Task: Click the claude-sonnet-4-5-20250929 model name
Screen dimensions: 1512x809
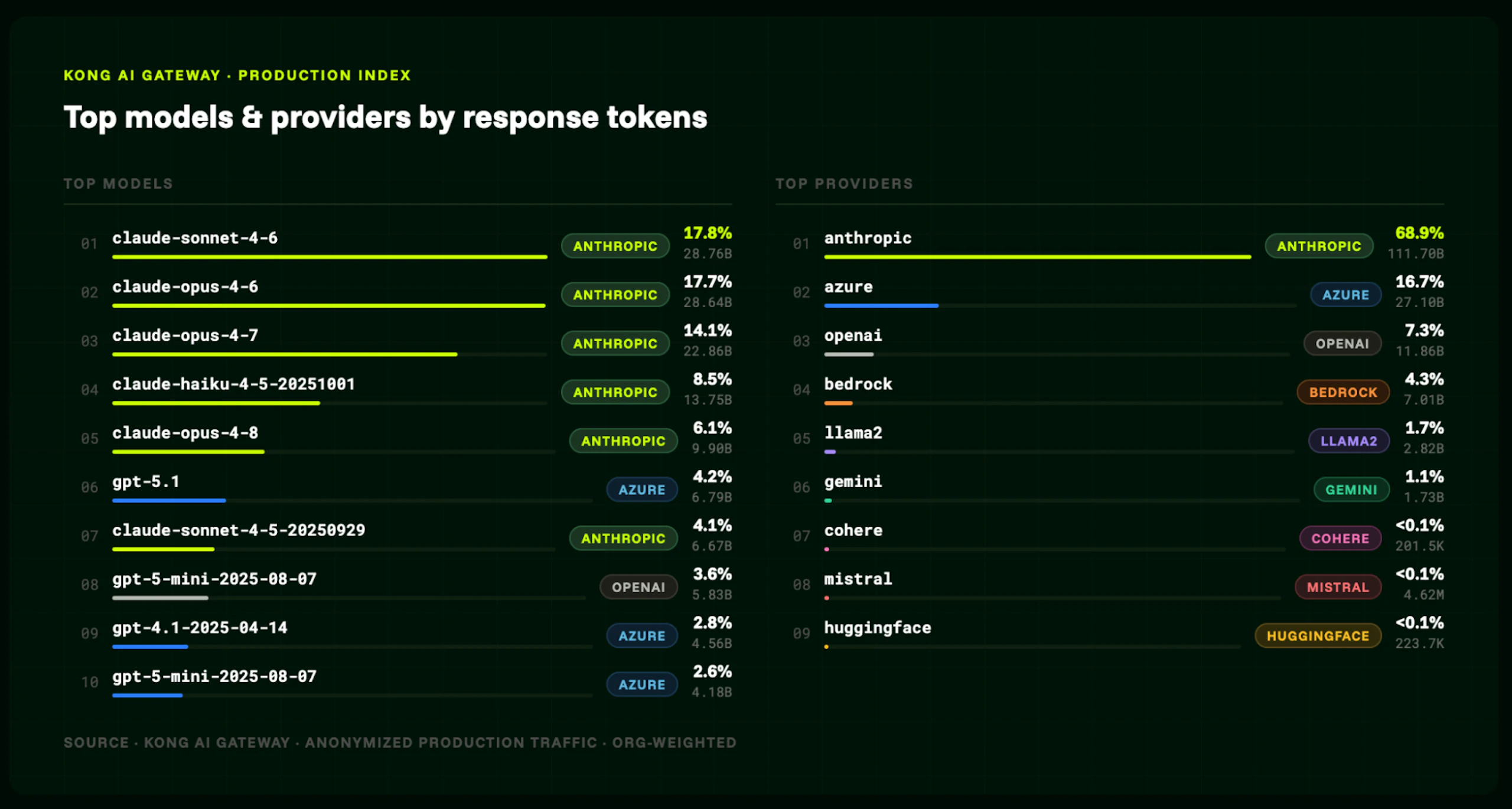Action: tap(239, 530)
